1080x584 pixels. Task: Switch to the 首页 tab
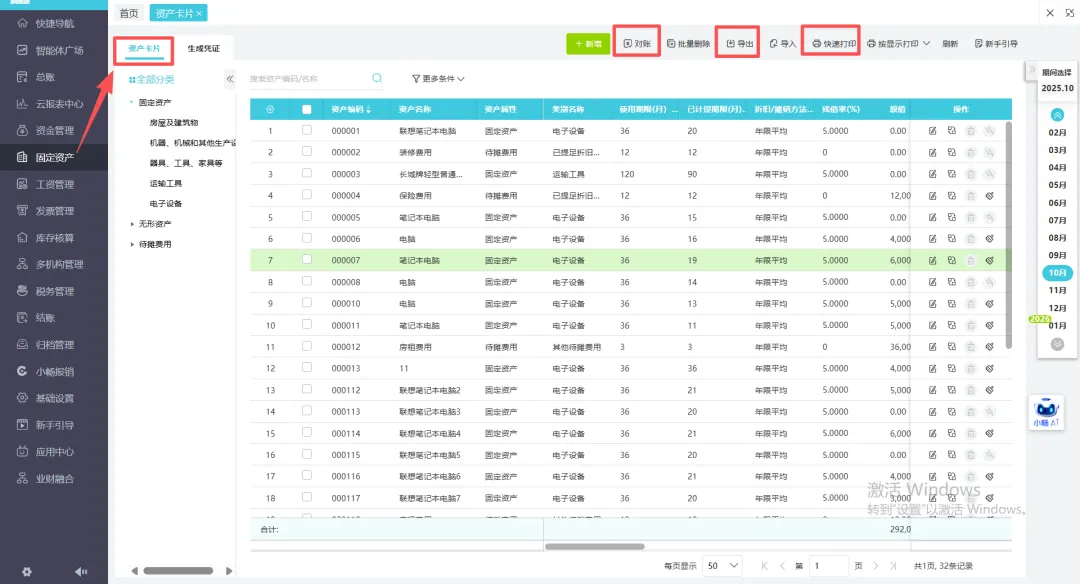[129, 13]
